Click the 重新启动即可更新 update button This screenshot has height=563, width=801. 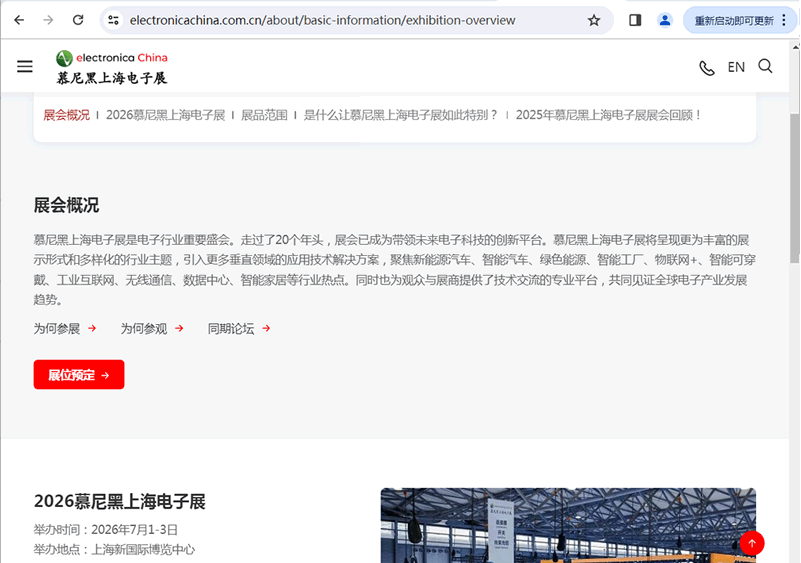point(734,21)
